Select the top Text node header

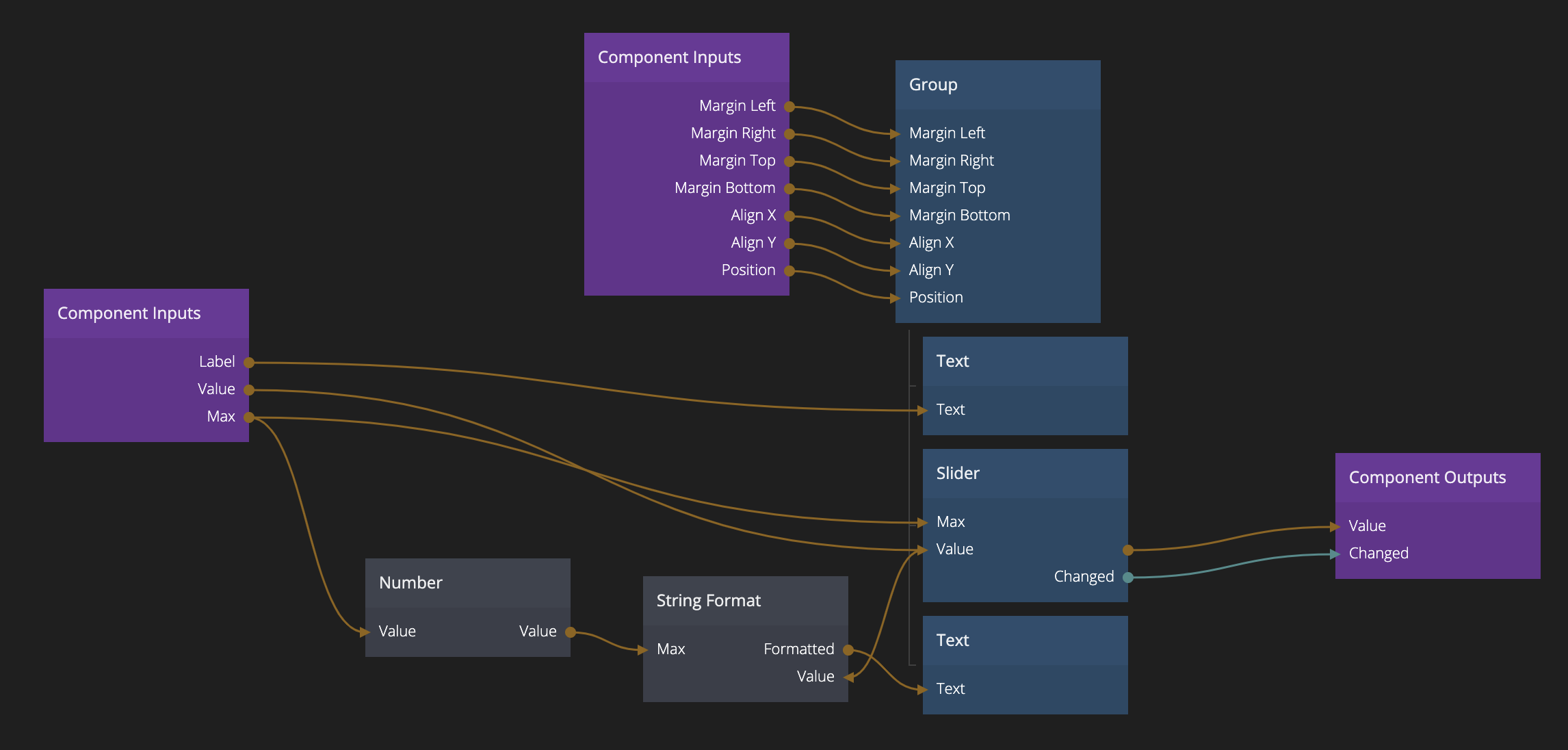1025,361
